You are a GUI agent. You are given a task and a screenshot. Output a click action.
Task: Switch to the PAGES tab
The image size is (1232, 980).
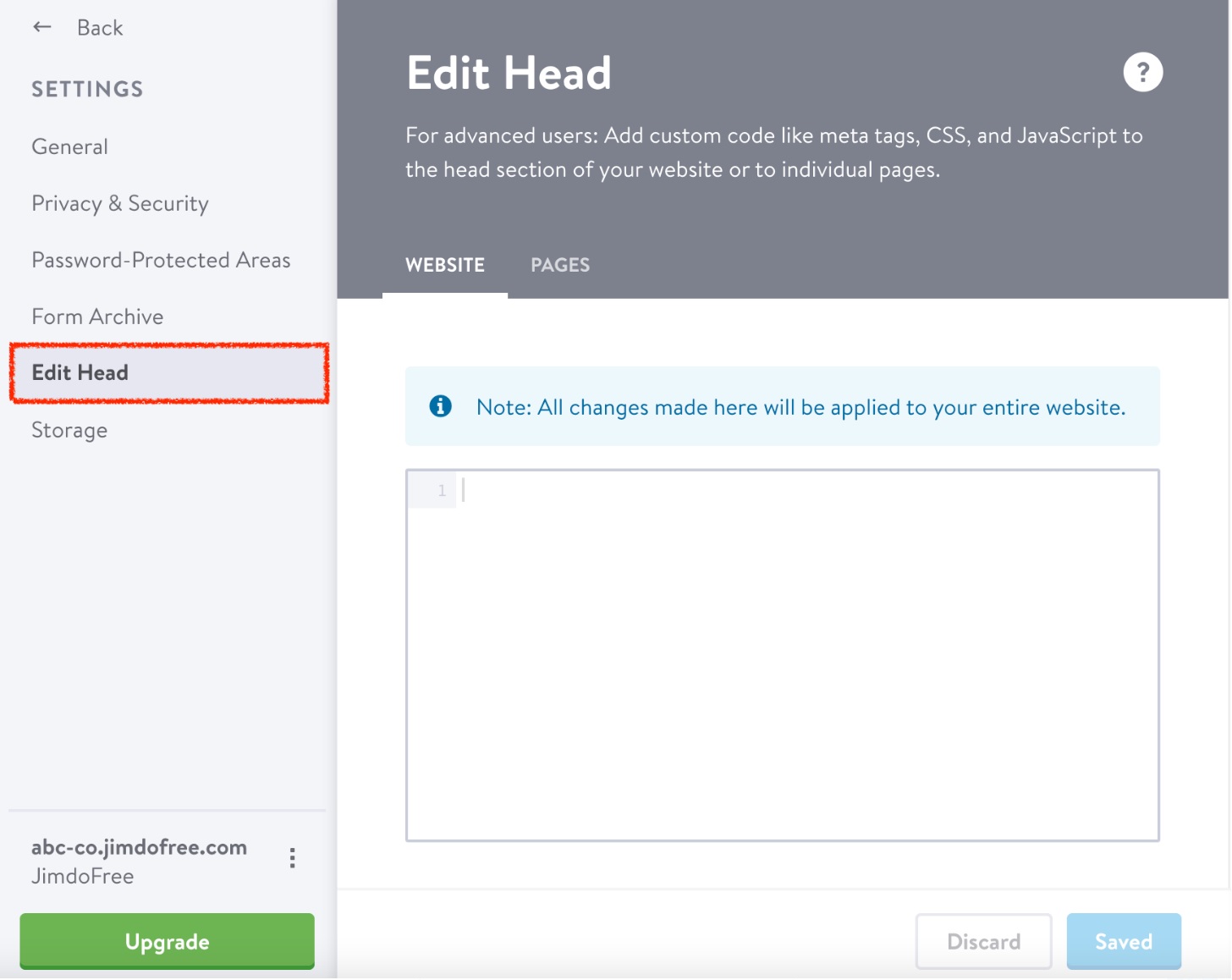[x=560, y=266]
